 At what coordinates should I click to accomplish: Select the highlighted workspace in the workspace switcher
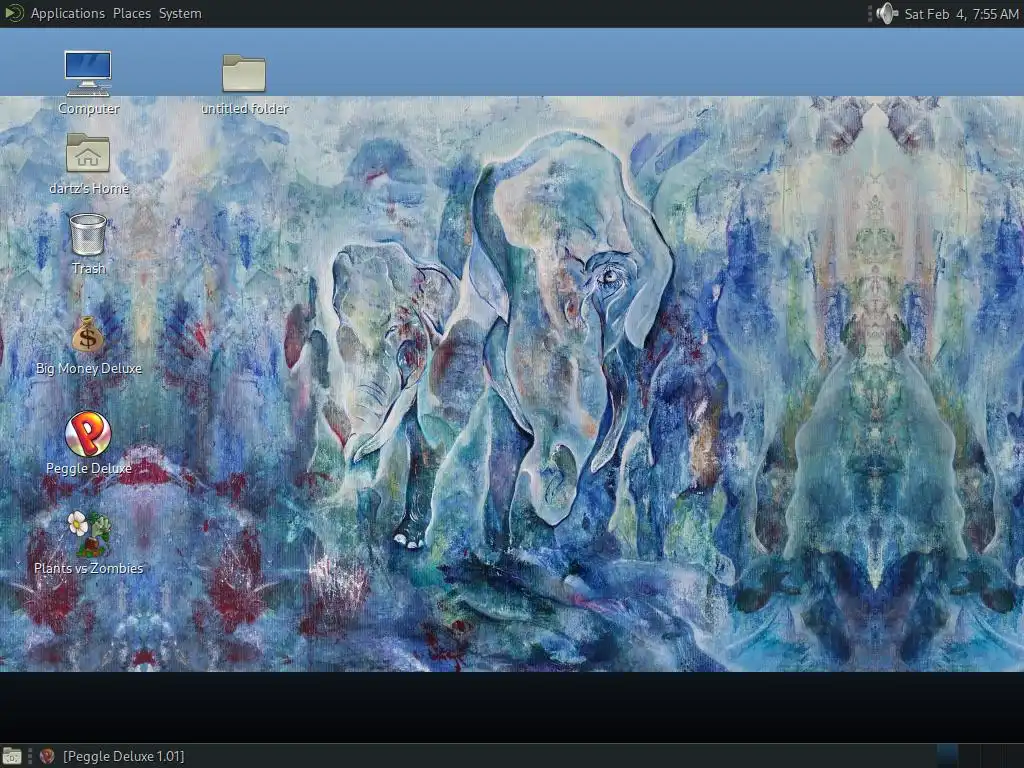(948, 756)
